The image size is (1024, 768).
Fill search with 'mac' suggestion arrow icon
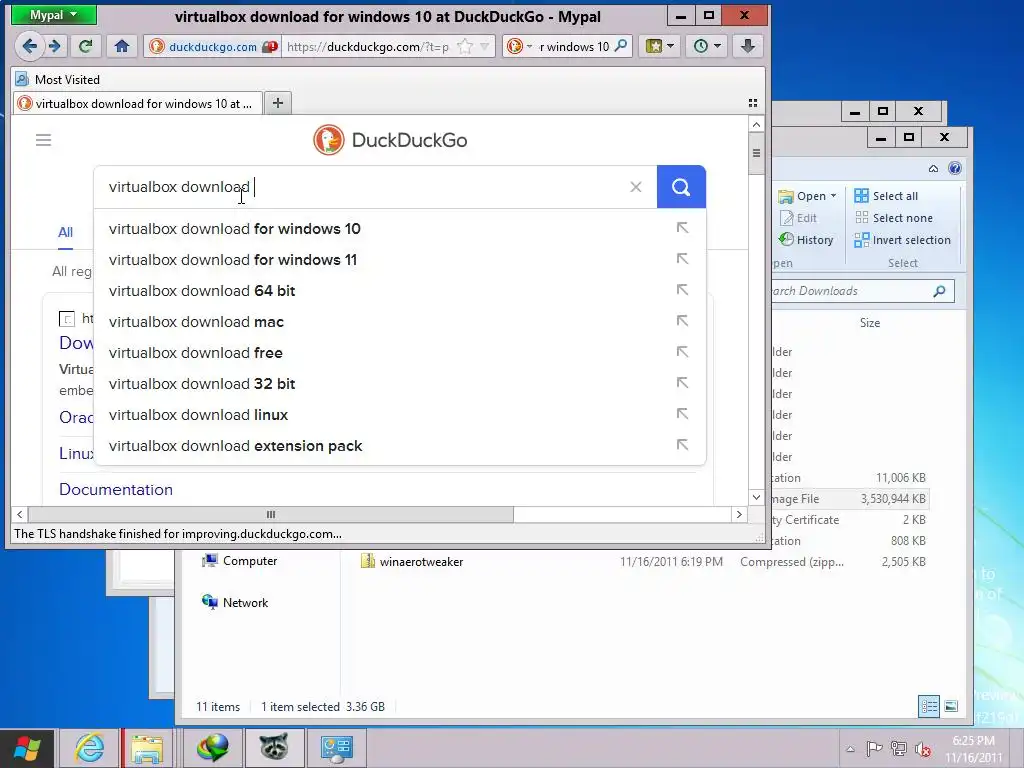tap(682, 321)
